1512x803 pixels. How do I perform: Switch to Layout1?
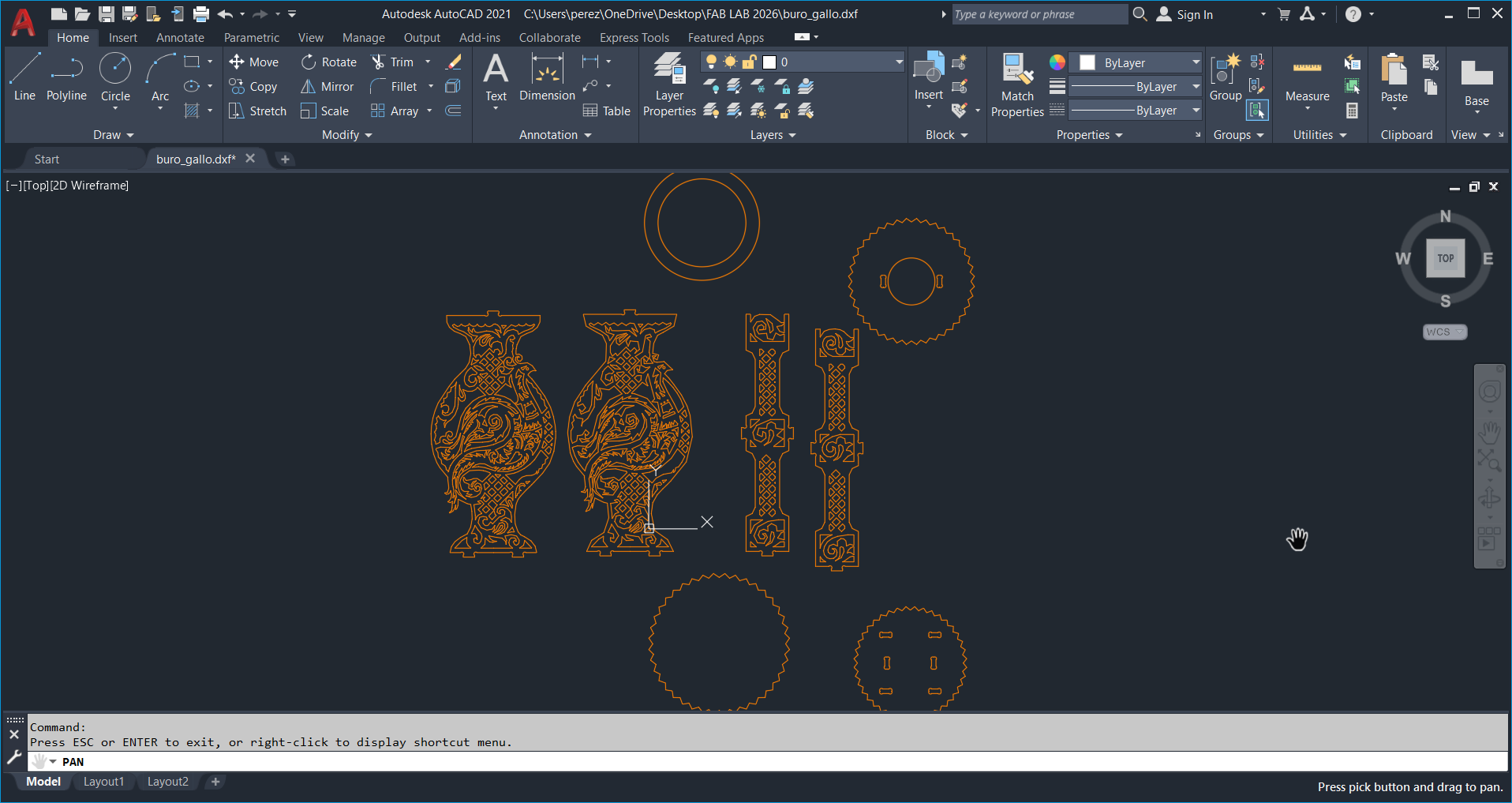click(x=103, y=781)
